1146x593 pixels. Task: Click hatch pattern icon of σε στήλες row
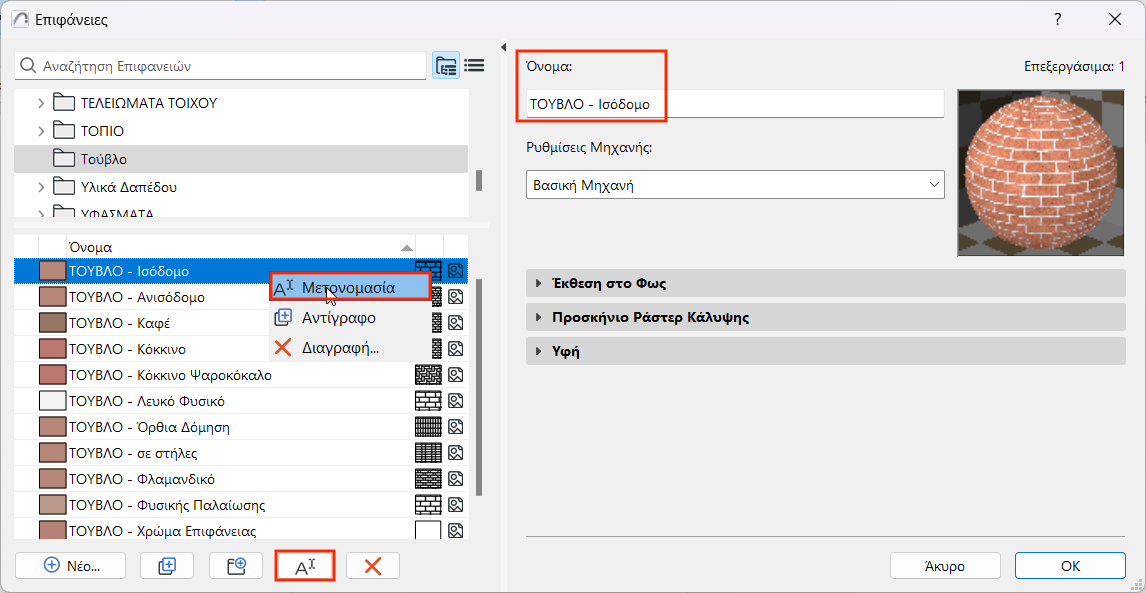[x=428, y=453]
